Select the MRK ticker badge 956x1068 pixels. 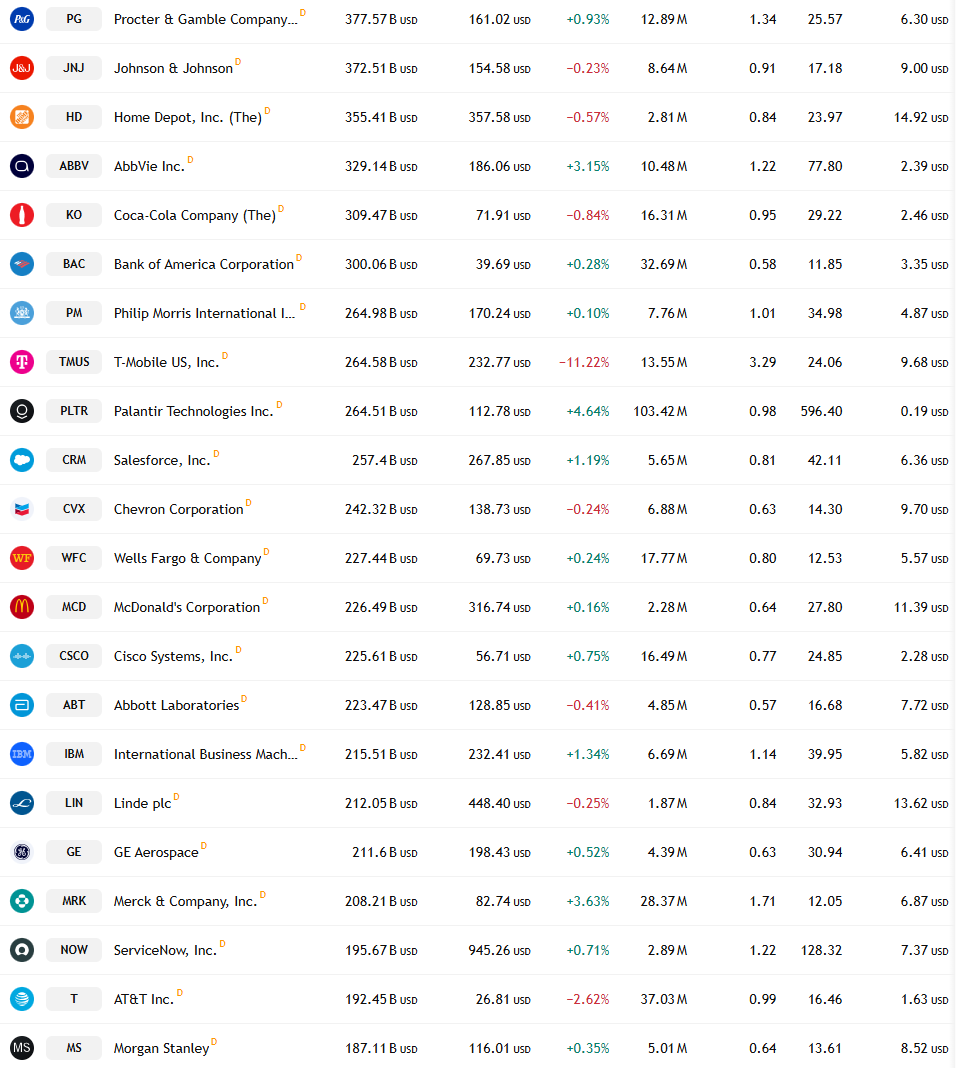(x=74, y=901)
